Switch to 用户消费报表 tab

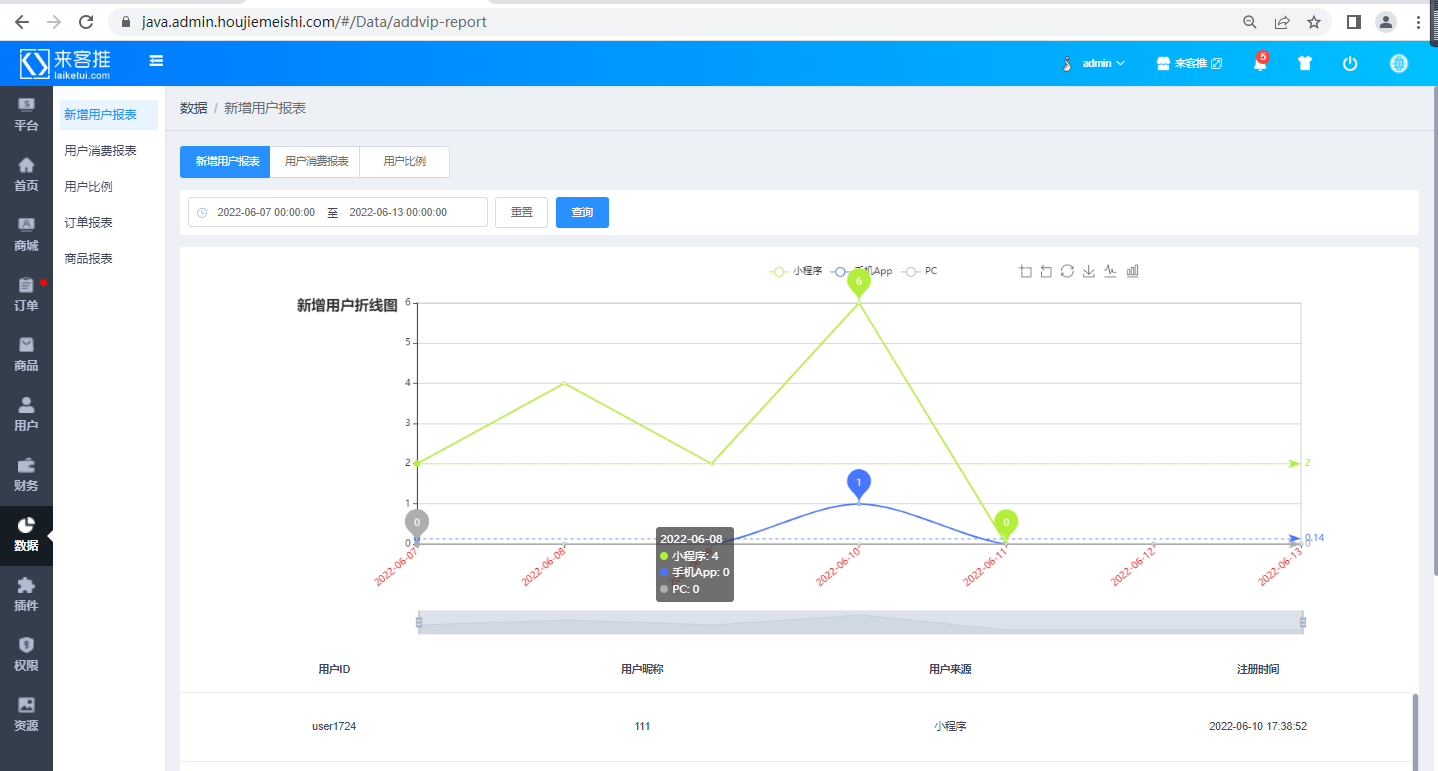315,162
